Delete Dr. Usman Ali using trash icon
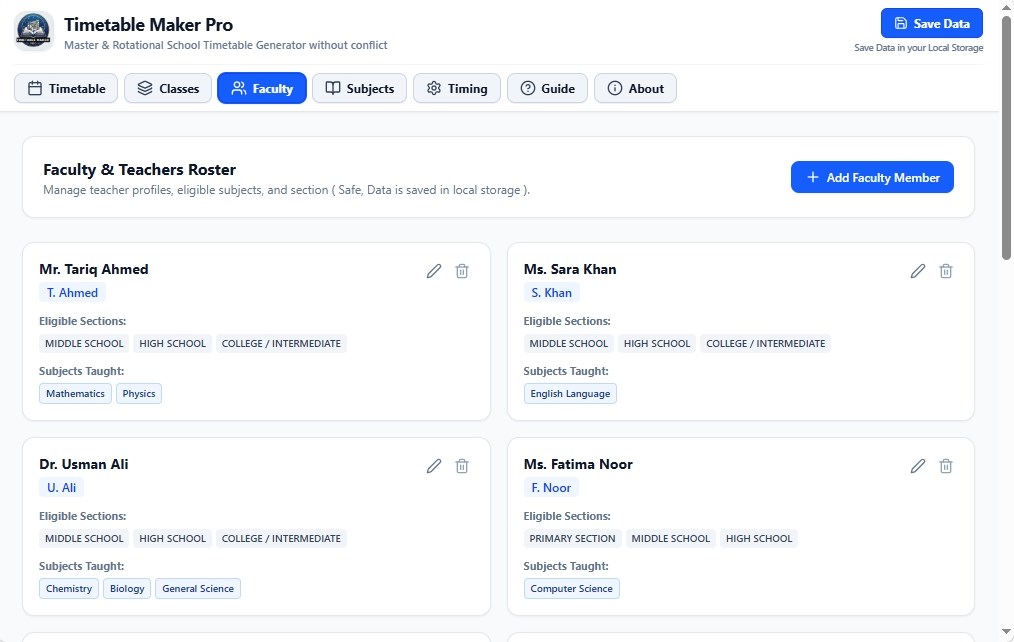This screenshot has height=642, width=1014. coord(462,466)
